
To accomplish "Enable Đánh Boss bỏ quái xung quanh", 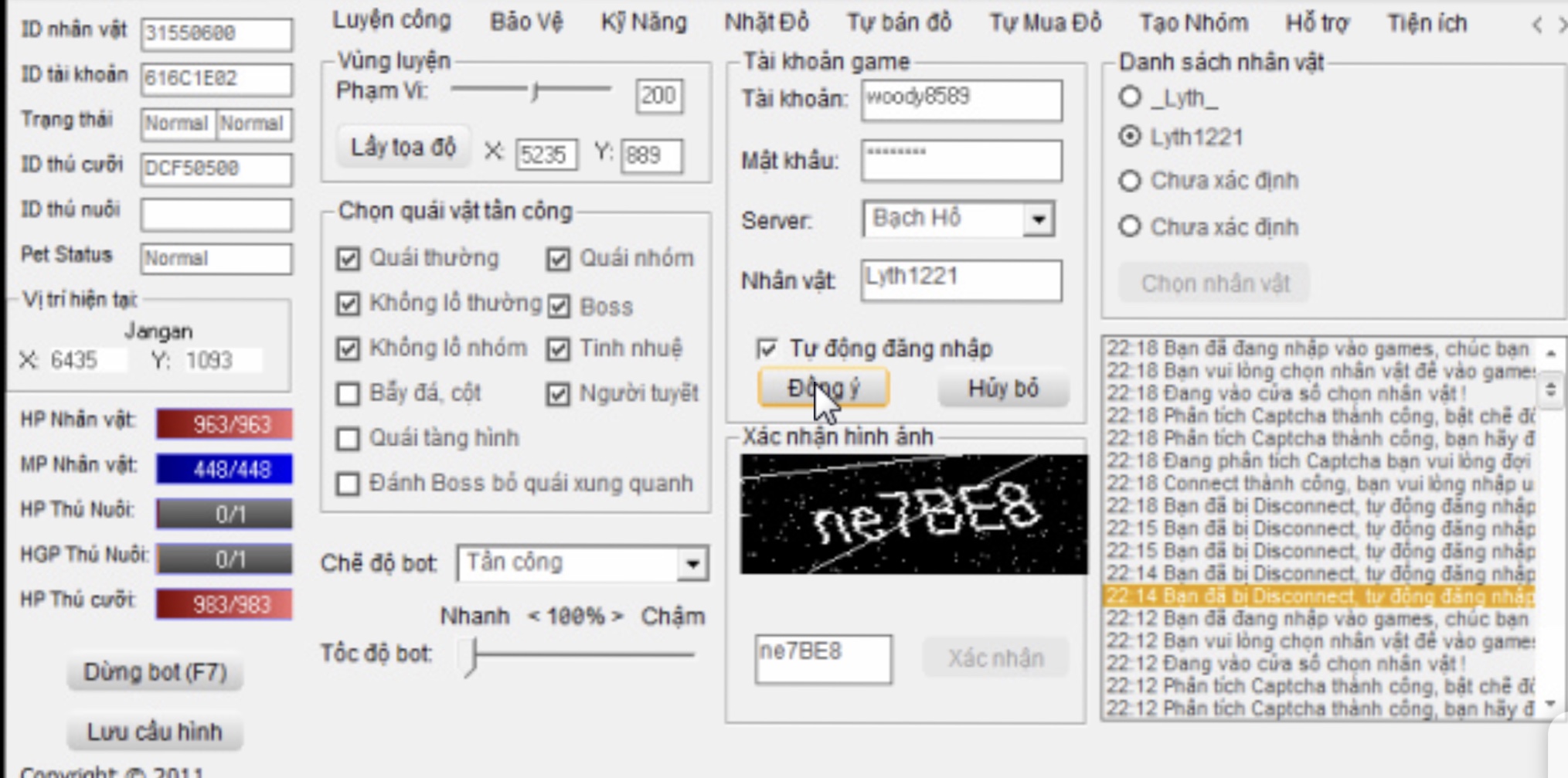I will pyautogui.click(x=348, y=484).
